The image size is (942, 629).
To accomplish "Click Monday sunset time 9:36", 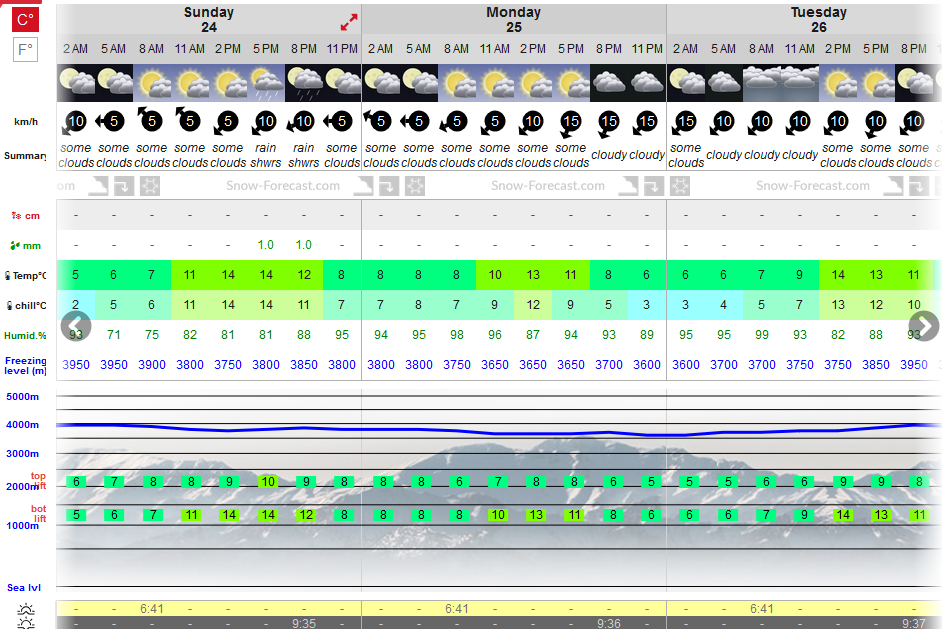I will coord(609,623).
